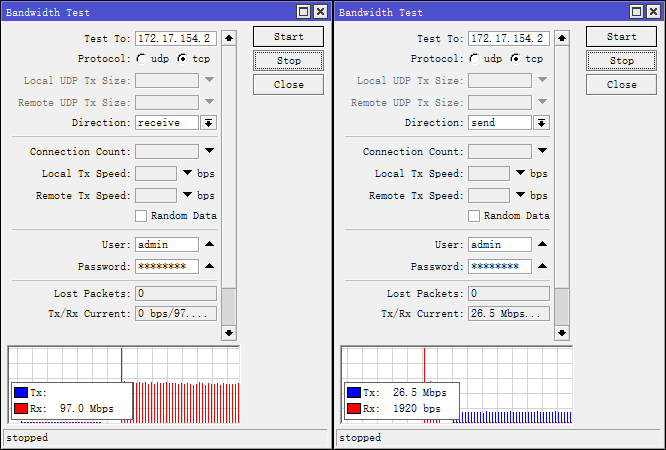Close the right Bandwidth Test window via X
Image resolution: width=666 pixels, height=450 pixels.
coord(653,11)
